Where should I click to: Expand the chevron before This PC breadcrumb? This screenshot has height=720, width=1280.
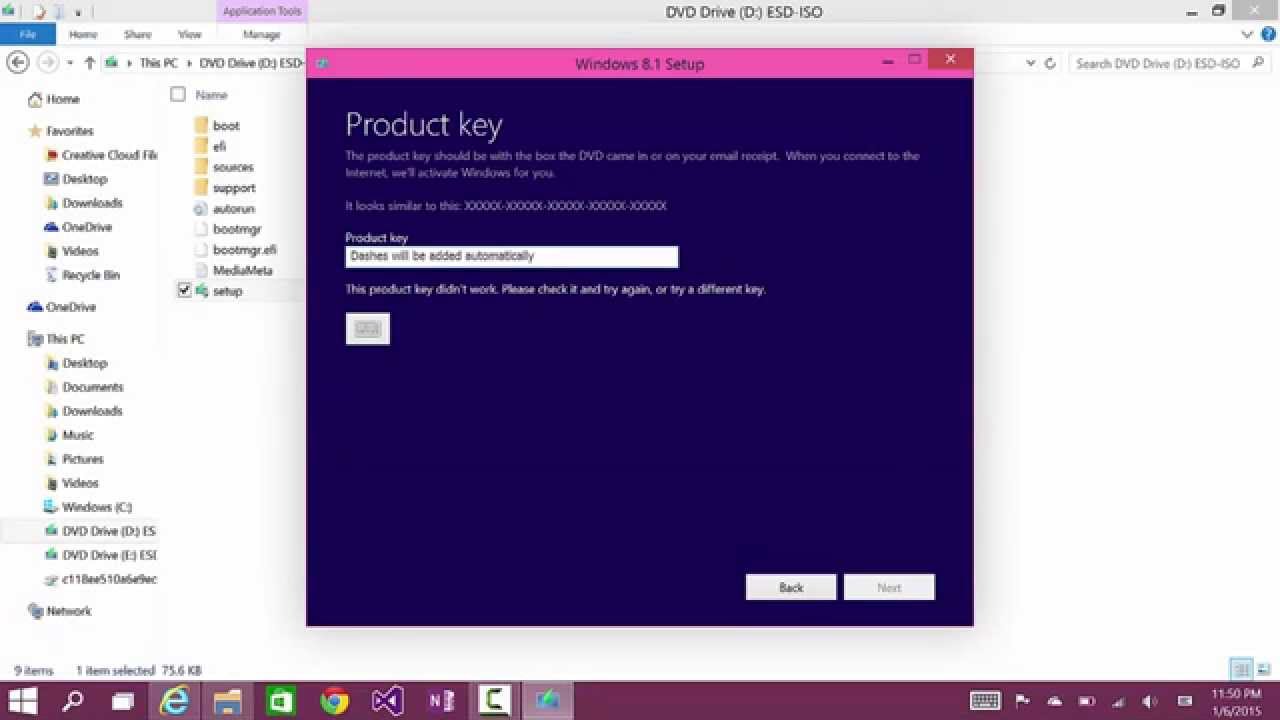[129, 63]
